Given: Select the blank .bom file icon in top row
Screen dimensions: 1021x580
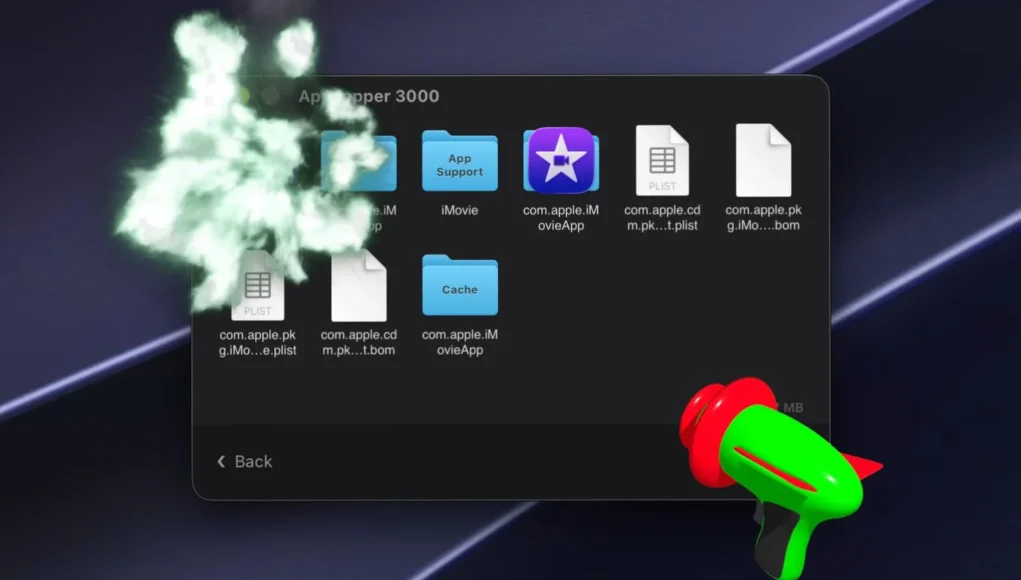Looking at the screenshot, I should click(x=763, y=160).
